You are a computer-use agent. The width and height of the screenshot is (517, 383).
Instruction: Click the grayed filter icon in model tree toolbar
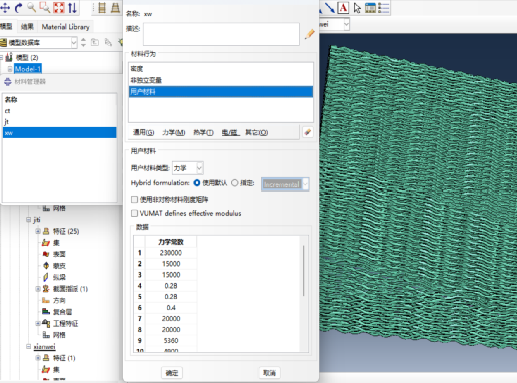point(108,42)
